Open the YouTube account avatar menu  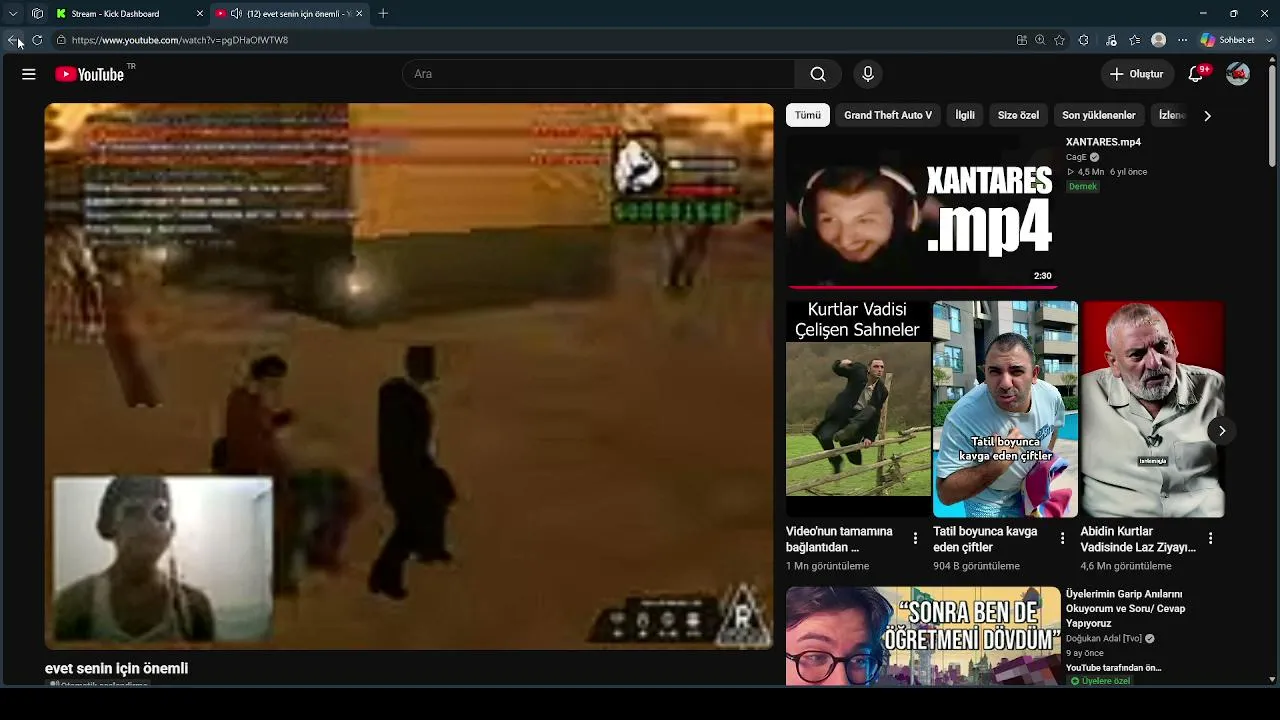pyautogui.click(x=1238, y=74)
